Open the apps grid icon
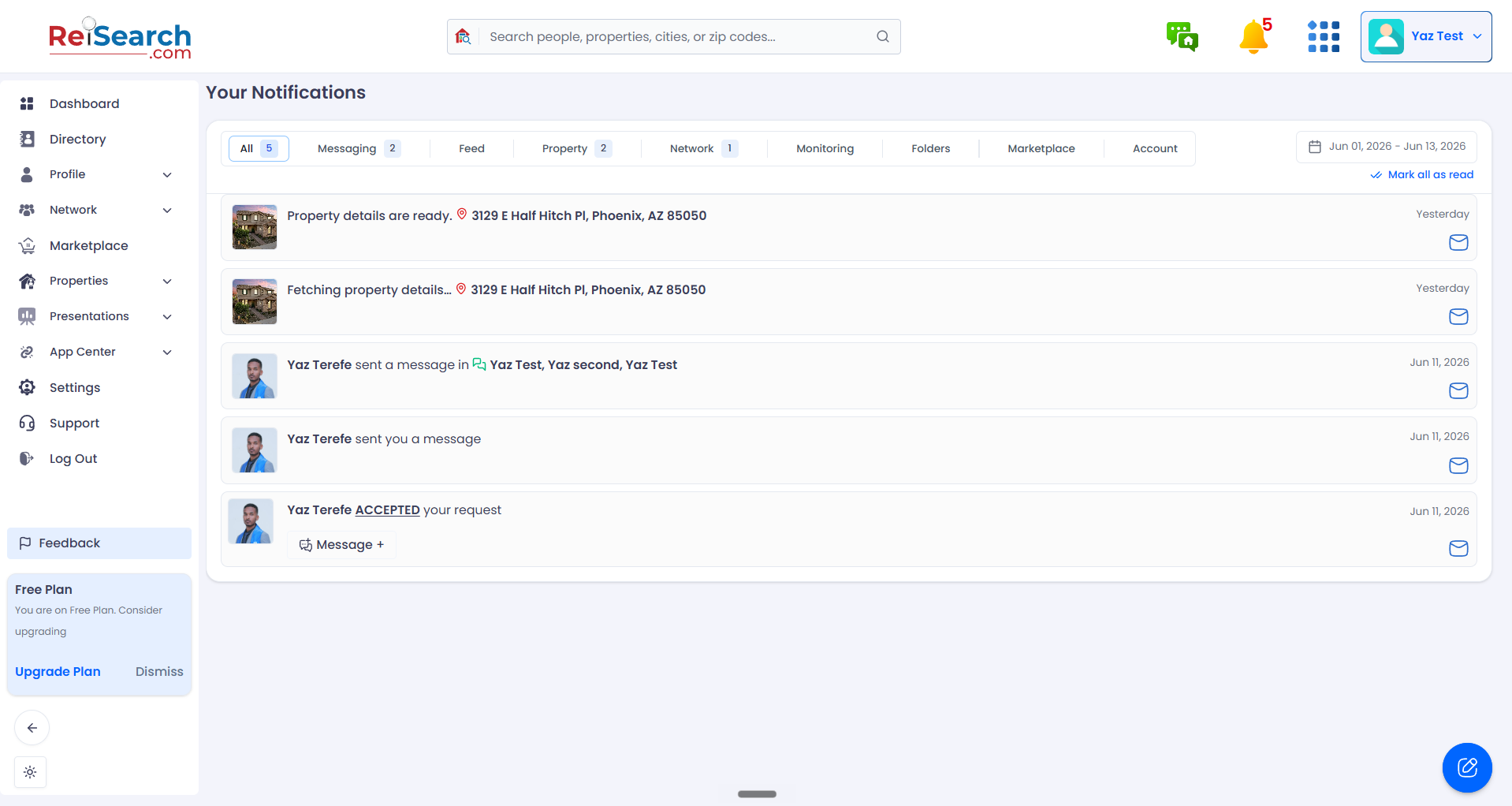The height and width of the screenshot is (806, 1512). tap(1324, 36)
